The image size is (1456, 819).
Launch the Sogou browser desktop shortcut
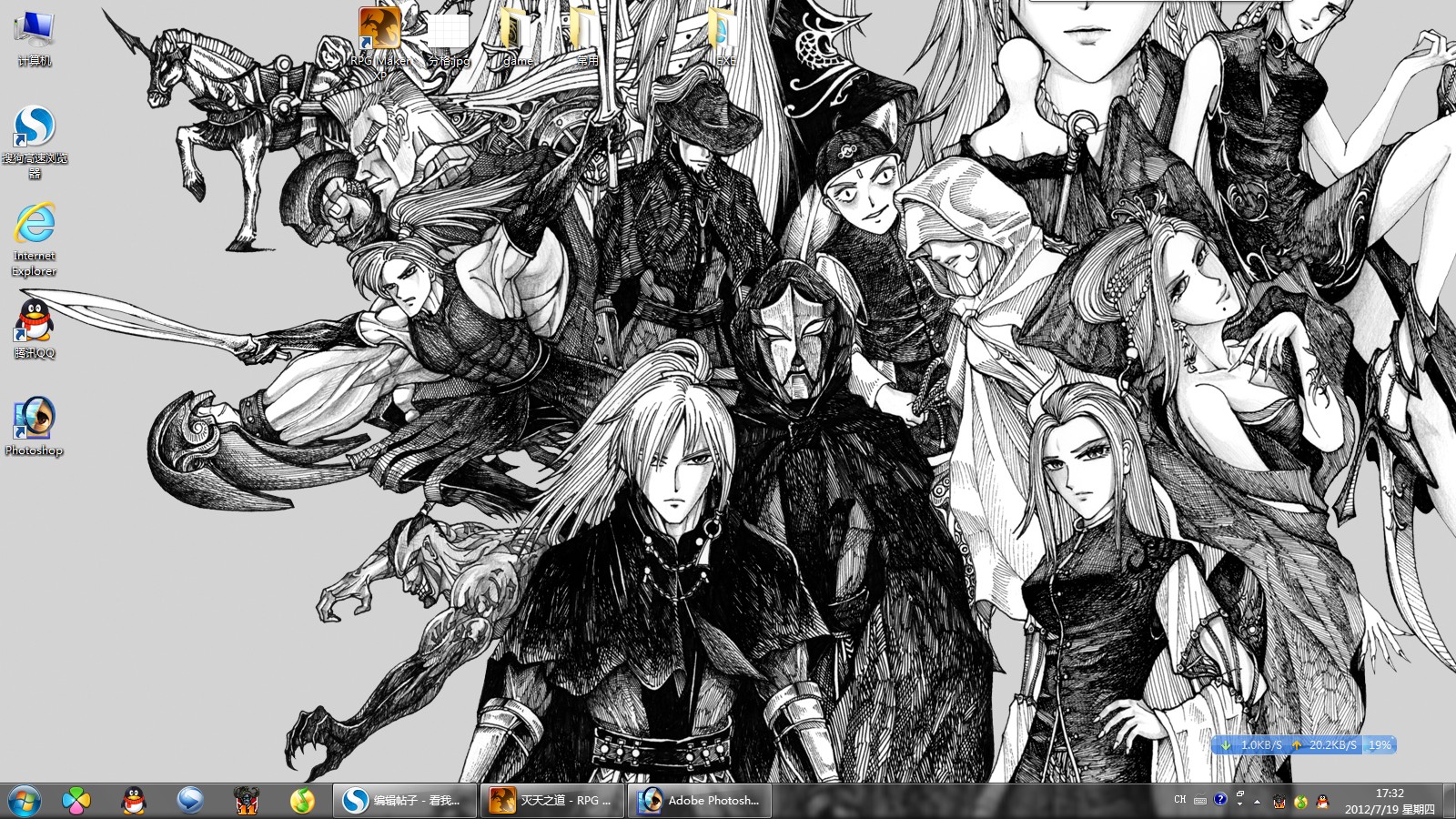(35, 141)
